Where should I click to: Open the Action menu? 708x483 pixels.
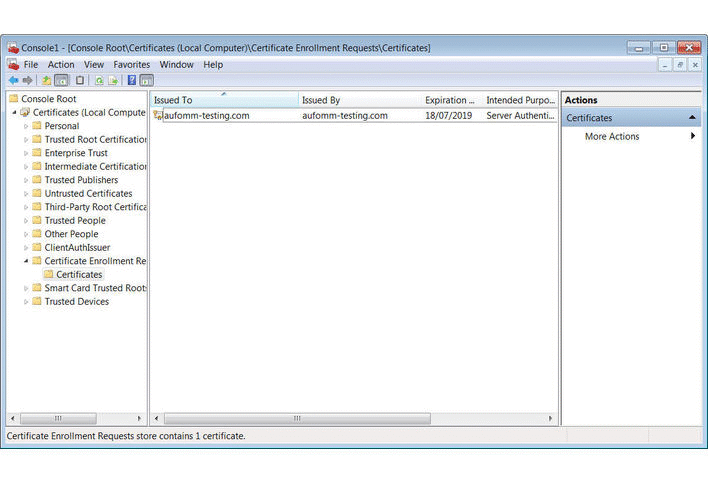pos(61,64)
